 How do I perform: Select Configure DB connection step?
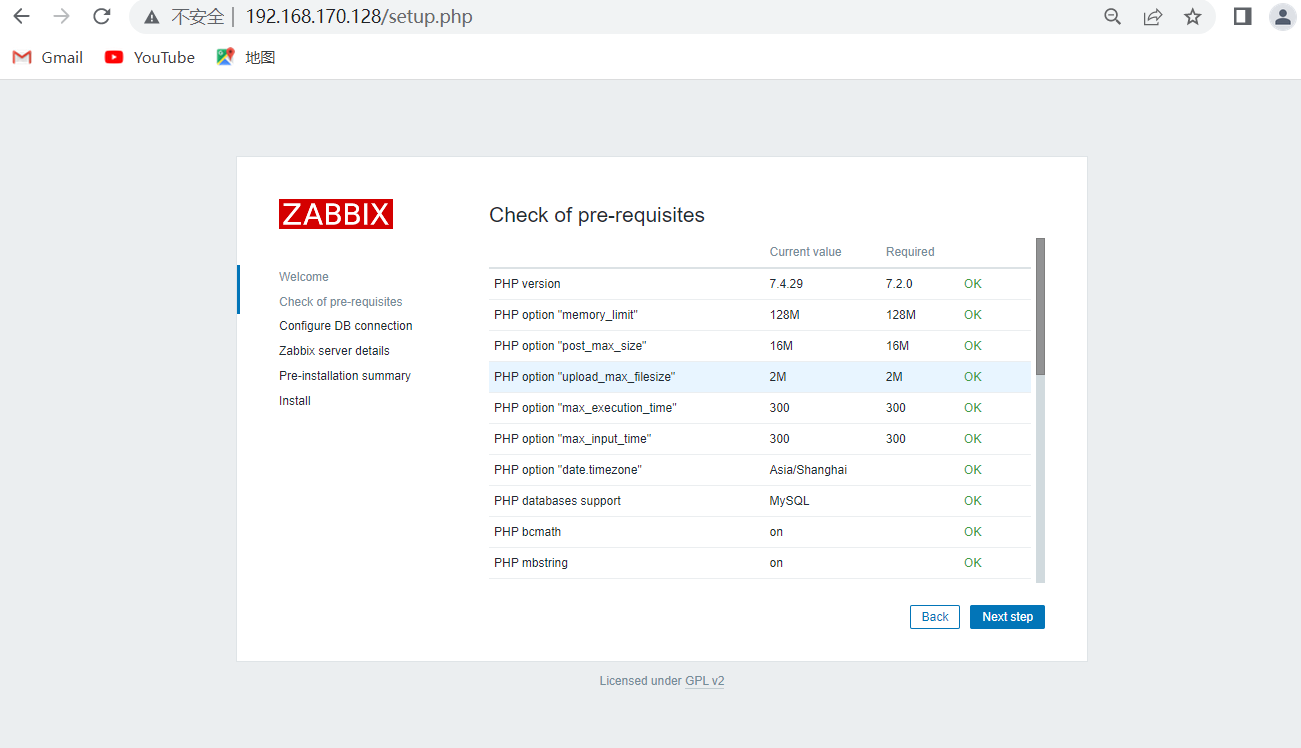[x=346, y=326]
